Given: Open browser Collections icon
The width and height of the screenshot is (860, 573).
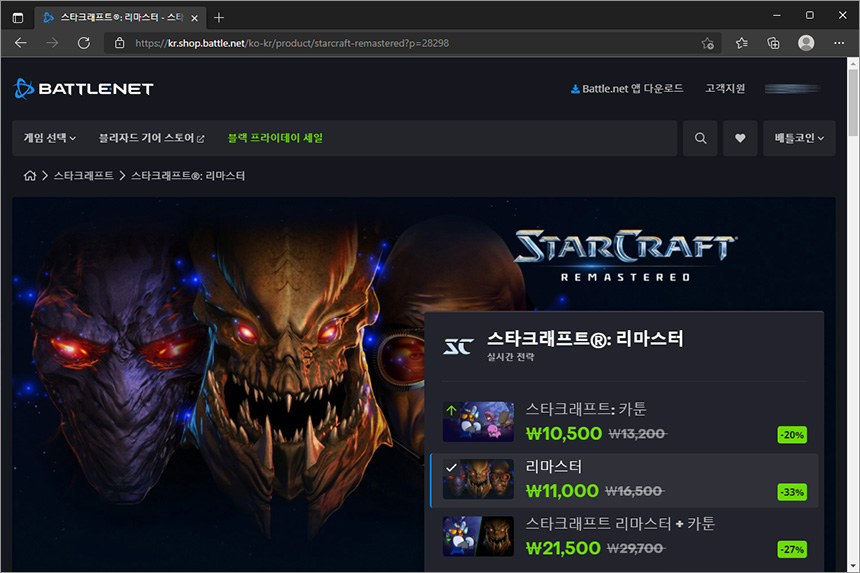Looking at the screenshot, I should click(773, 43).
